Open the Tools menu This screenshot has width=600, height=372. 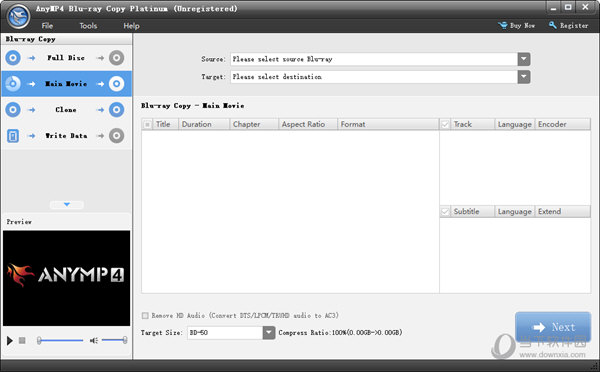point(88,26)
